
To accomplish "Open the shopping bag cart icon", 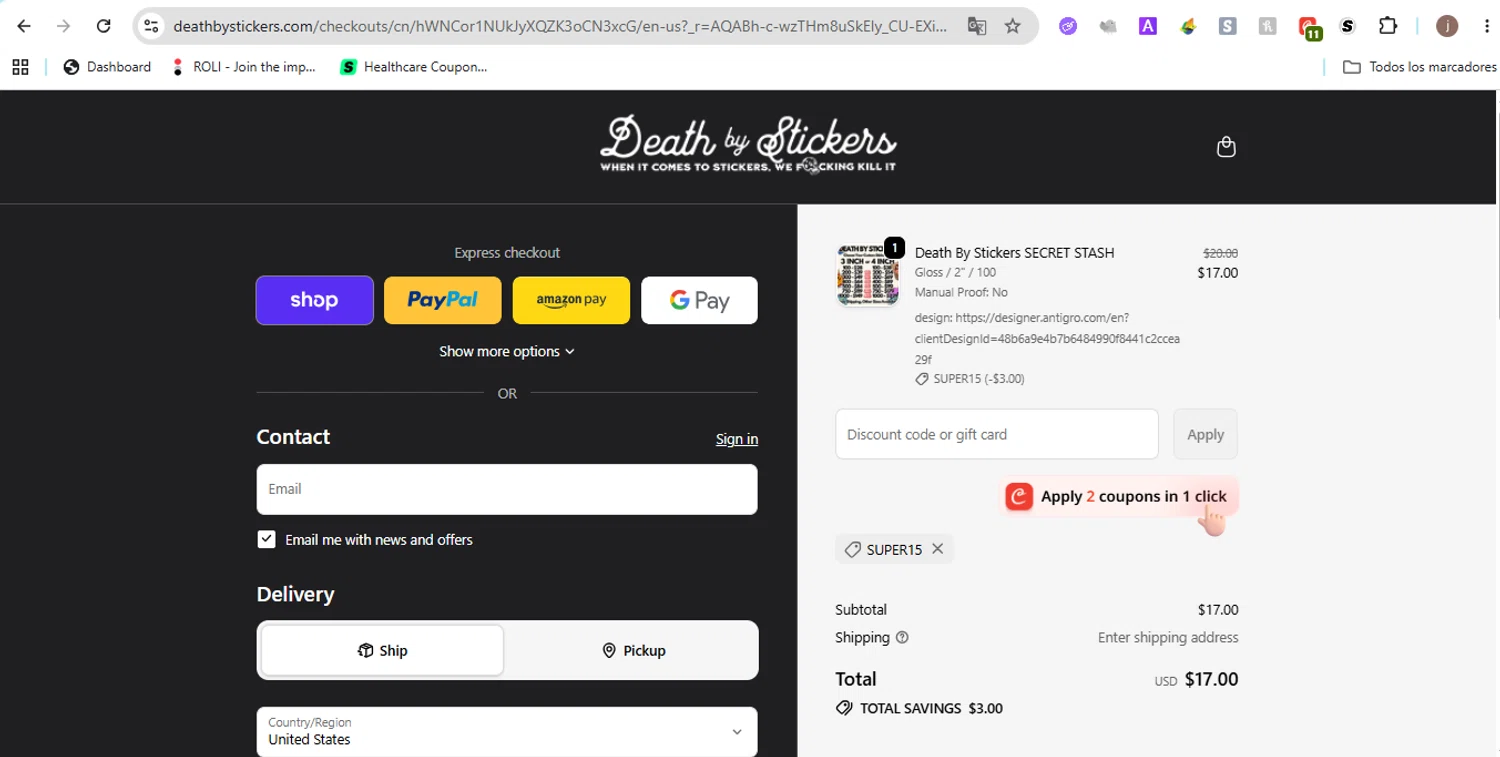I will [1226, 147].
